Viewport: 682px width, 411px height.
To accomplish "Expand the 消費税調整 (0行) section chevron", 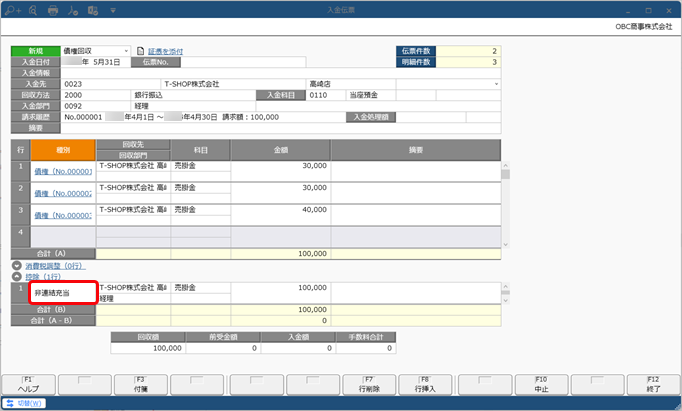I will tap(17, 266).
